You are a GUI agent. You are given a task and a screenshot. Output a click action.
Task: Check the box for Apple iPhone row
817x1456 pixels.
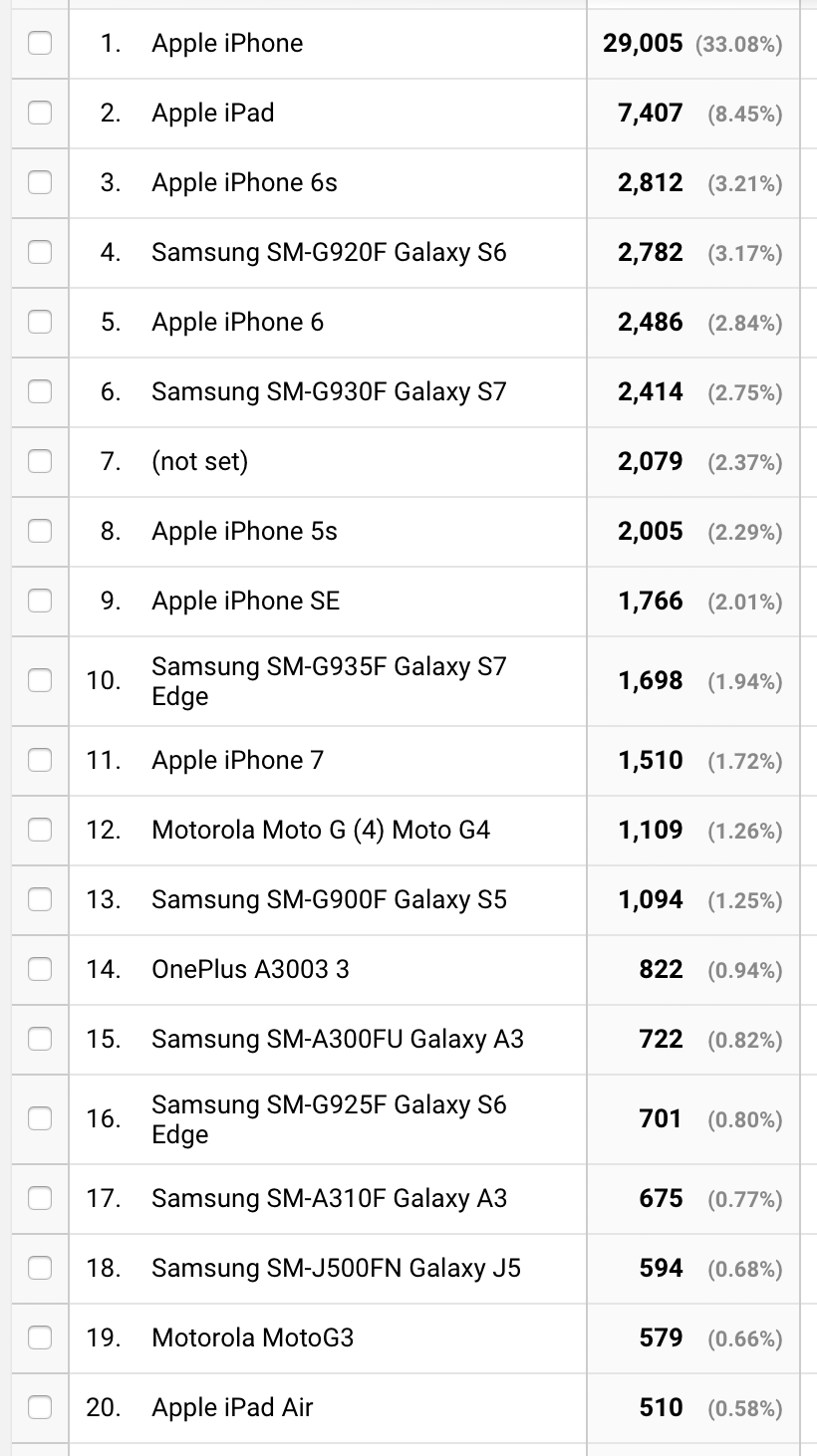pos(40,44)
